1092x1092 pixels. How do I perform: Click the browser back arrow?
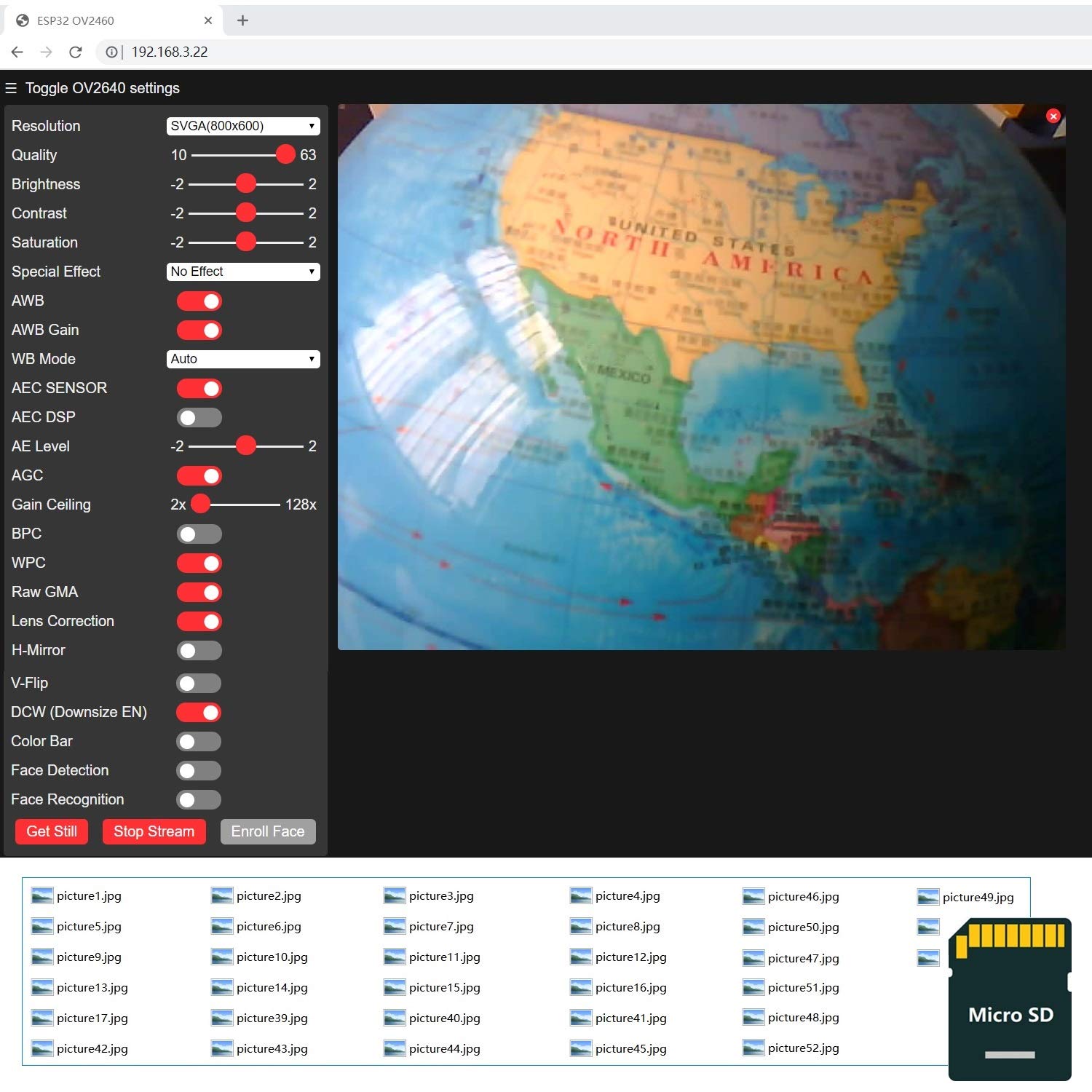pyautogui.click(x=17, y=52)
